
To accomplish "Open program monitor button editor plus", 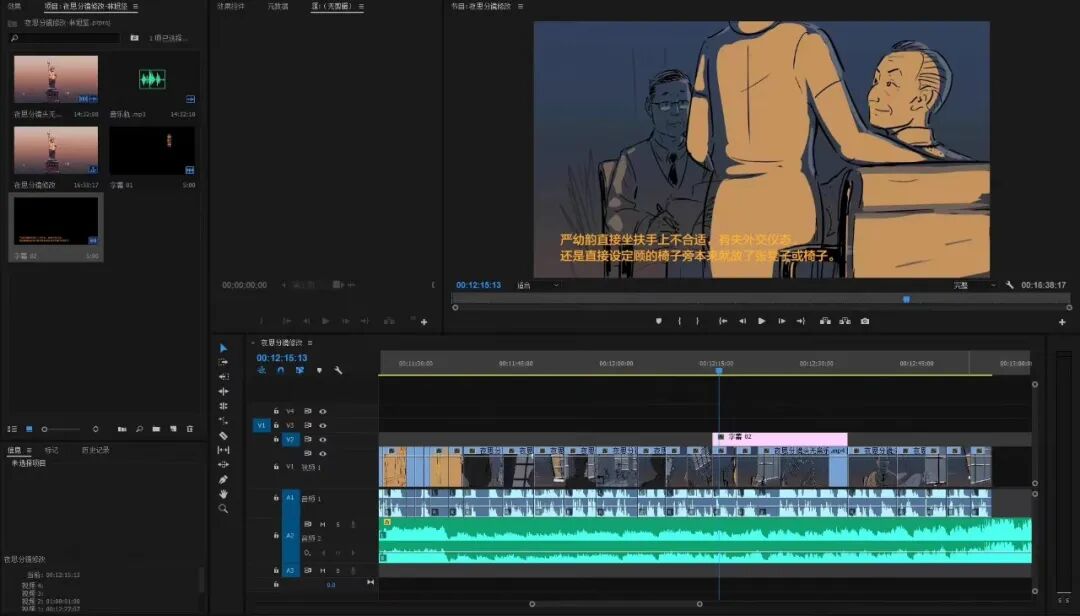I will click(1062, 322).
